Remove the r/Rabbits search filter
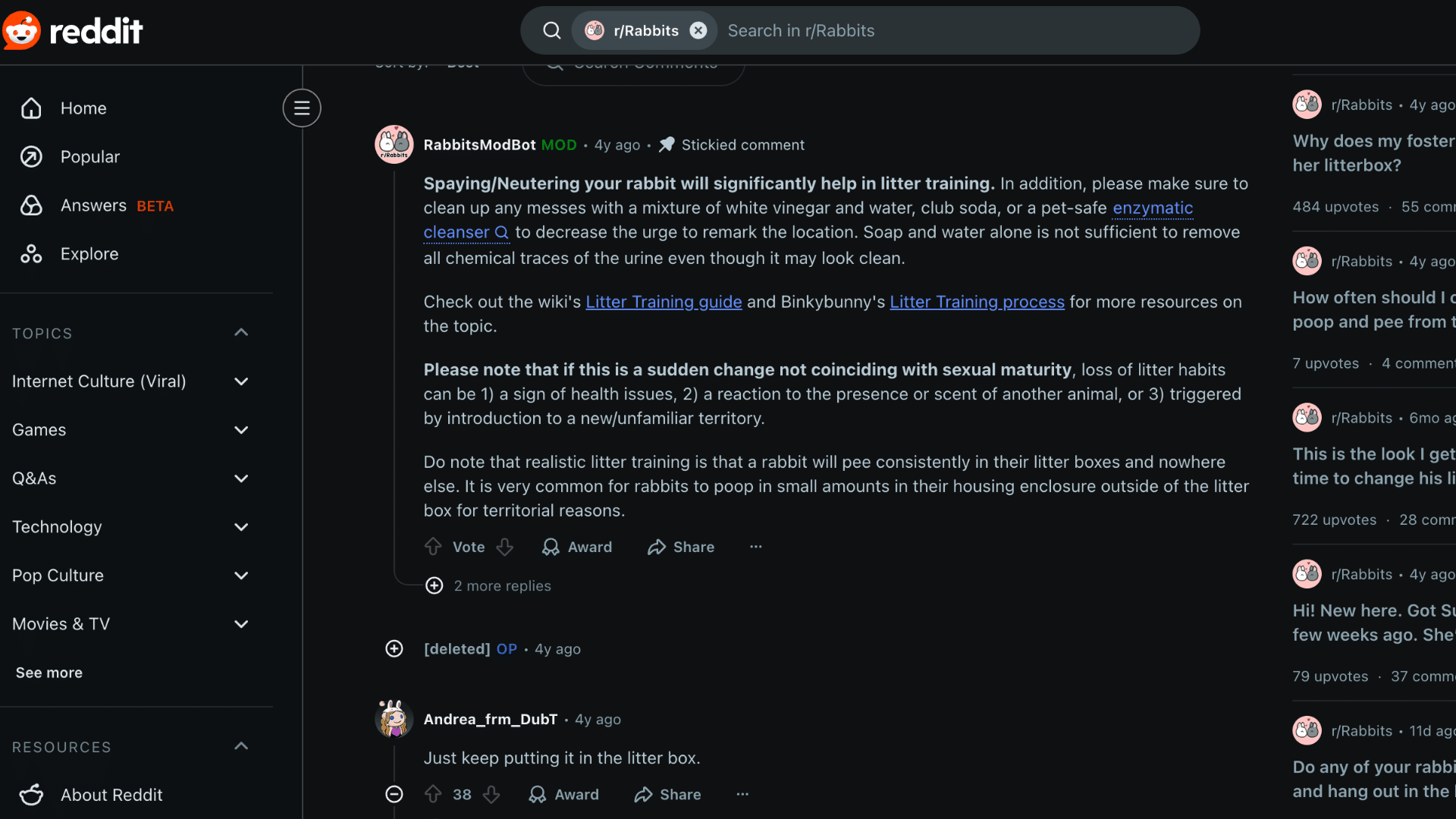Image resolution: width=1456 pixels, height=819 pixels. point(698,30)
